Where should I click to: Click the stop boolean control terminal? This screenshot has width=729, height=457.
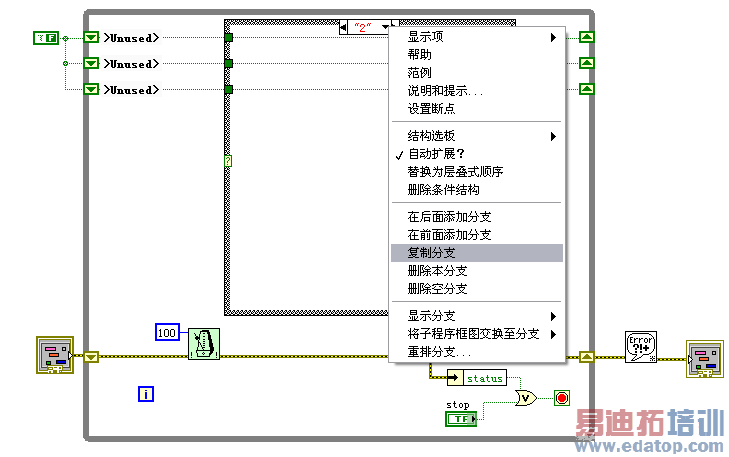point(461,418)
